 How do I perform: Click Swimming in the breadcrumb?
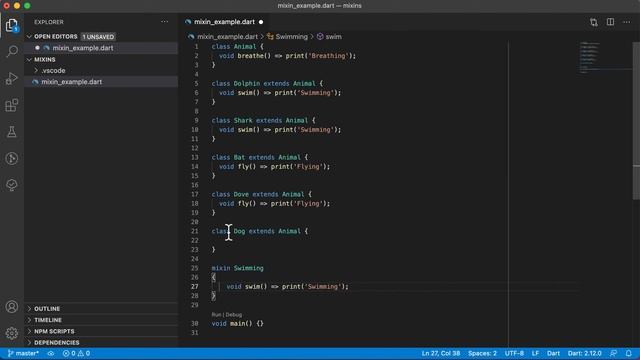click(291, 37)
